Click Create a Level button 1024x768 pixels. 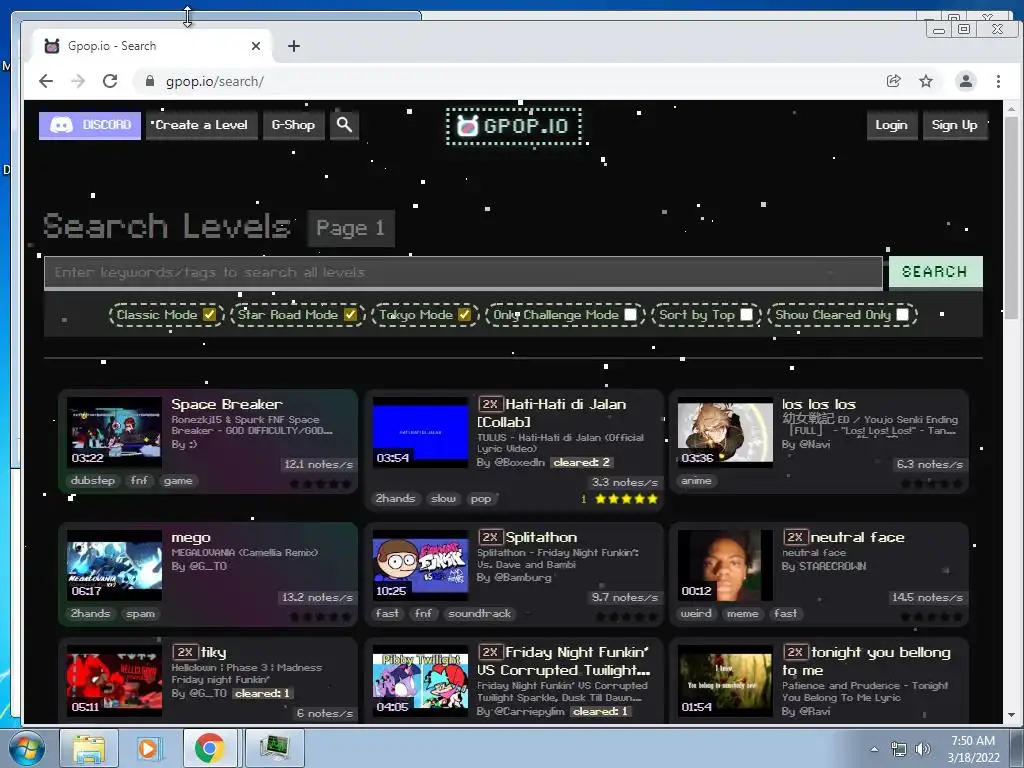click(201, 125)
